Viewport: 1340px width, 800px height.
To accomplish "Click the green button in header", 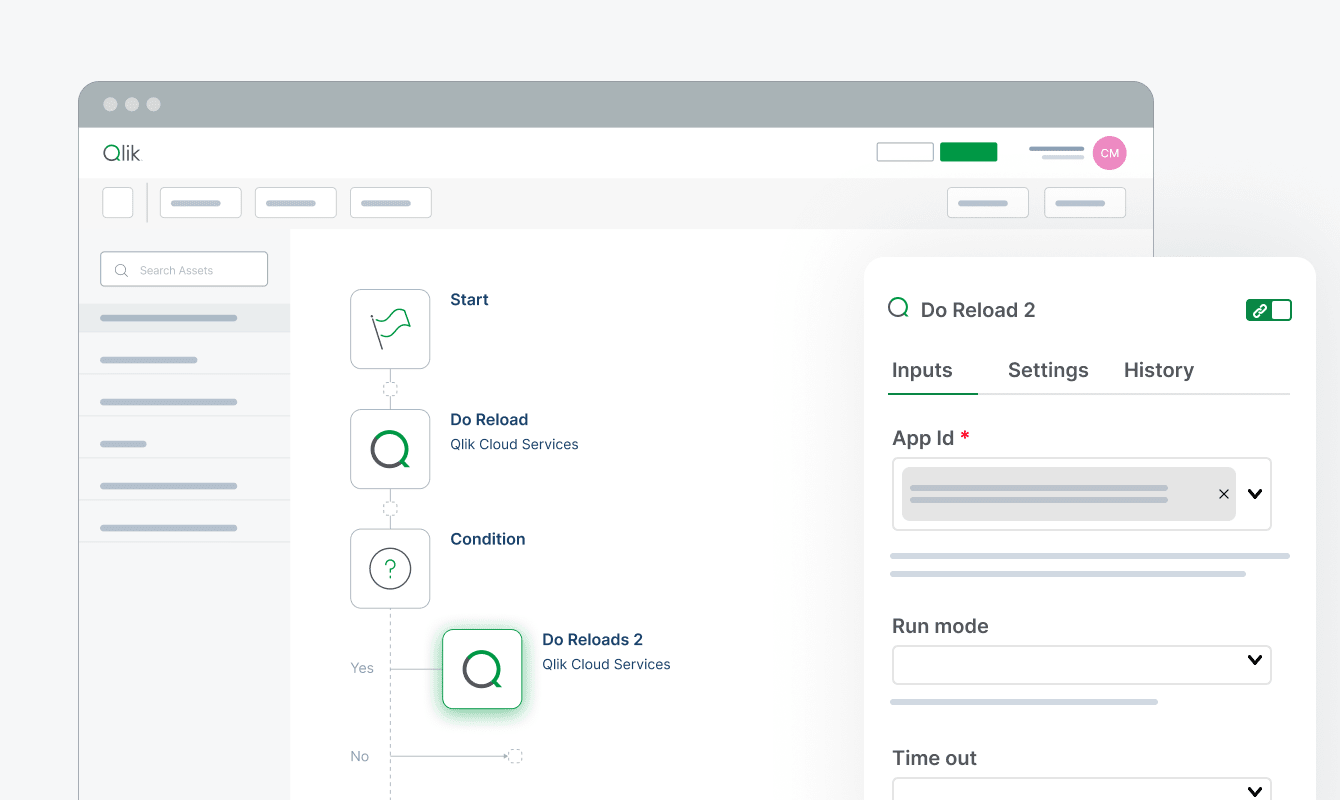I will [968, 152].
